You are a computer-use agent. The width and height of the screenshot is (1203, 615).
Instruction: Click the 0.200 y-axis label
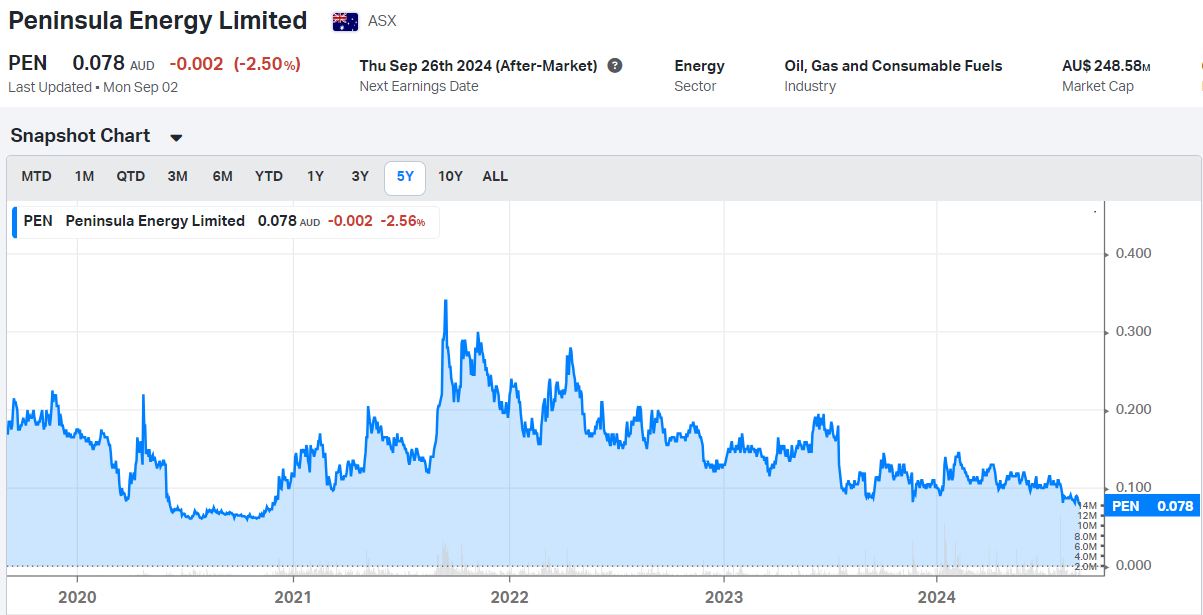click(x=1133, y=410)
